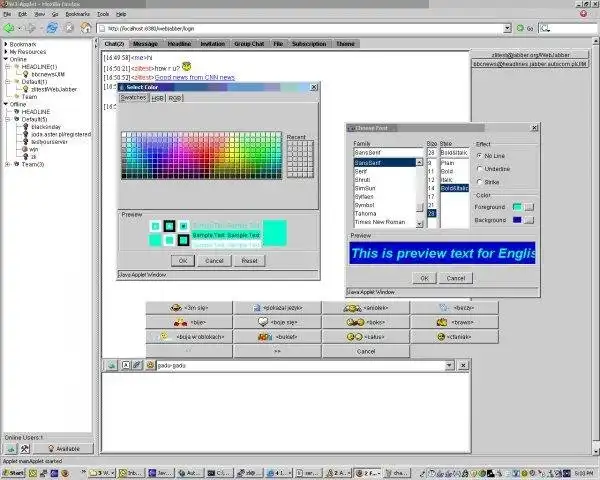Switch to the HSB tab in Select Color
The image size is (600, 480).
(157, 98)
